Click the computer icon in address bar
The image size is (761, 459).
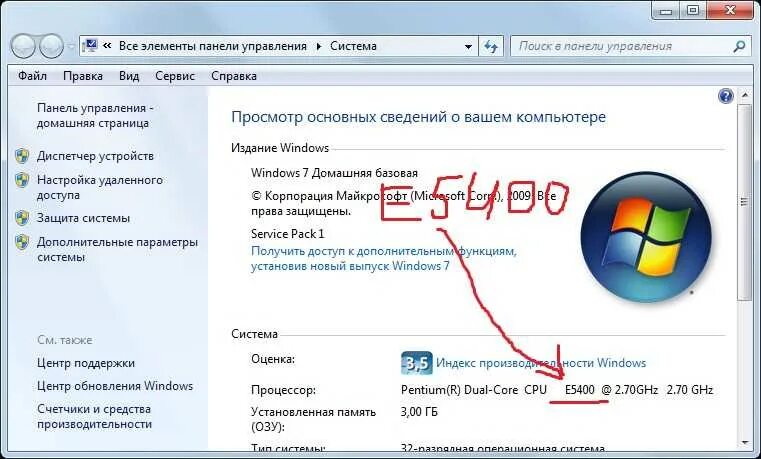click(90, 46)
